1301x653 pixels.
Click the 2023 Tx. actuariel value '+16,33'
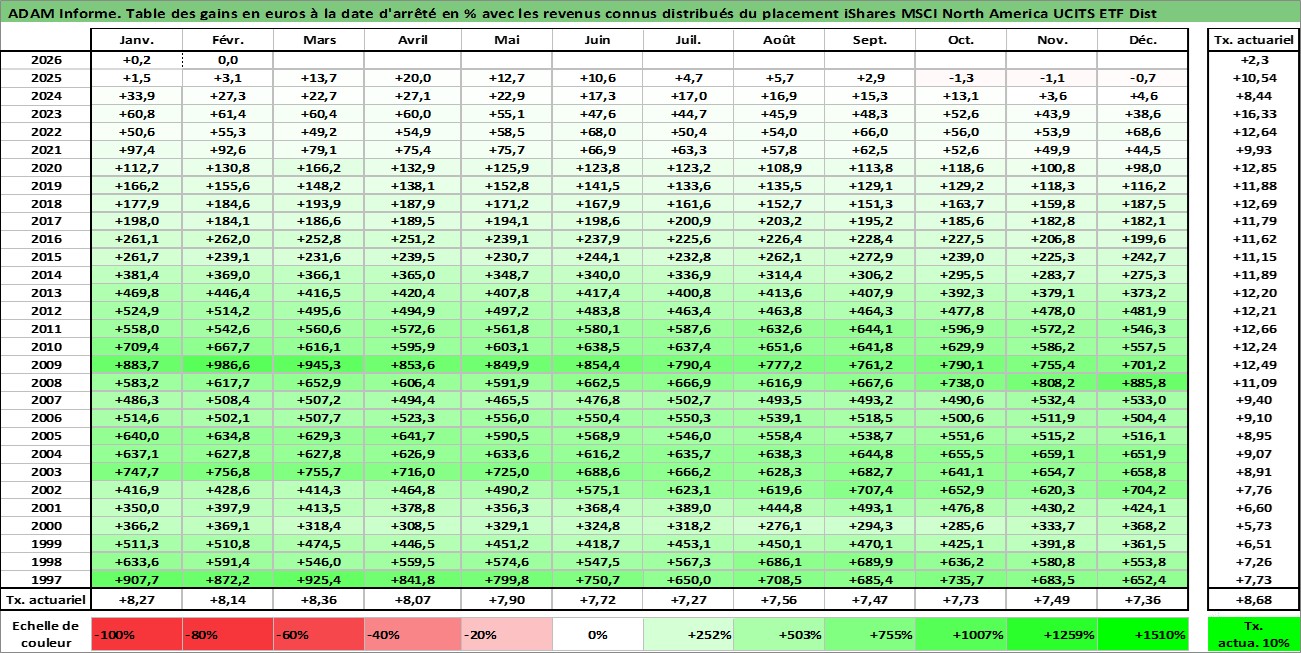click(1254, 114)
